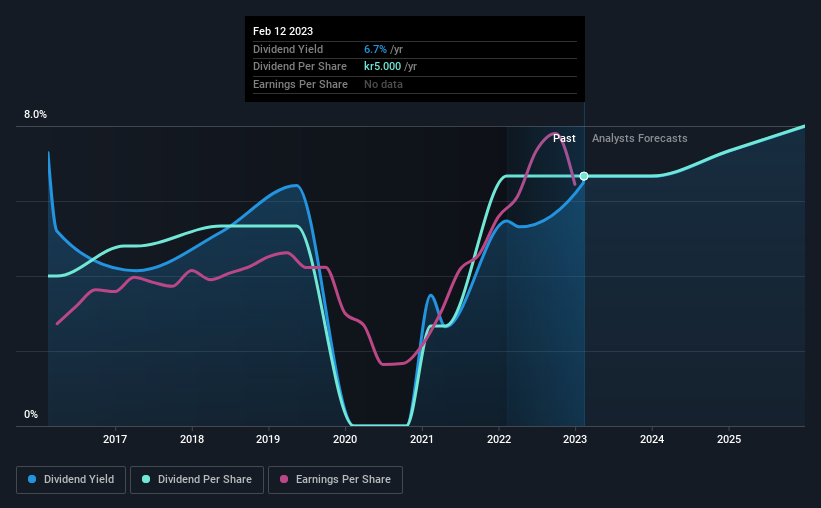Click the 6.7% dividend yield value

375,49
